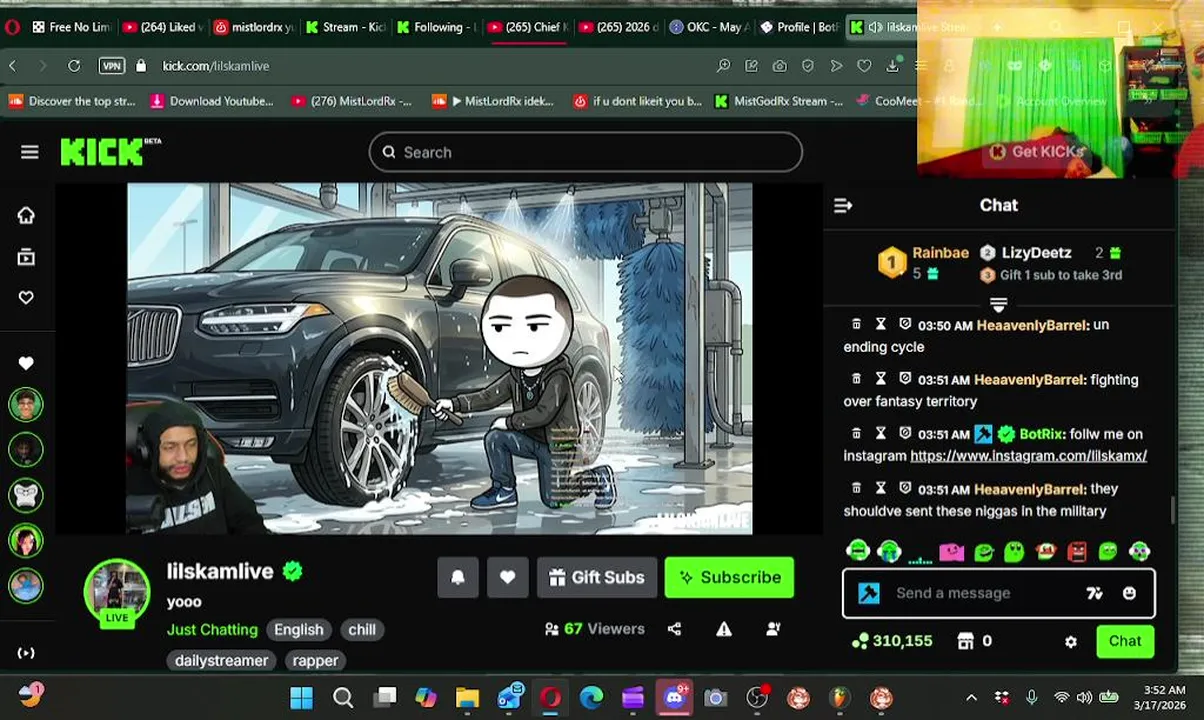This screenshot has width=1204, height=720.
Task: Click the Kick search field
Action: [586, 152]
